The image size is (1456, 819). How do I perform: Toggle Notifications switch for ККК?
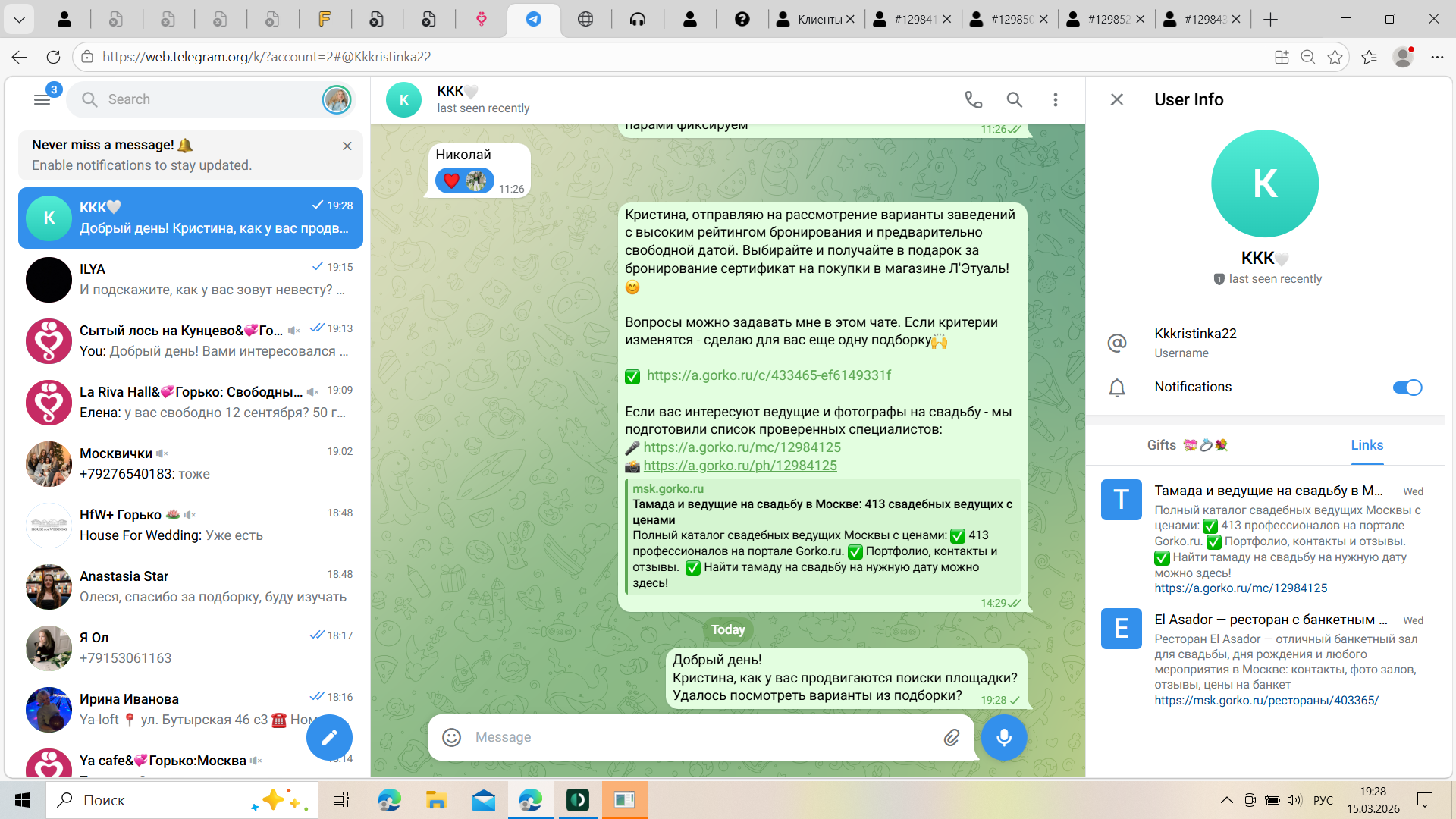(x=1407, y=388)
